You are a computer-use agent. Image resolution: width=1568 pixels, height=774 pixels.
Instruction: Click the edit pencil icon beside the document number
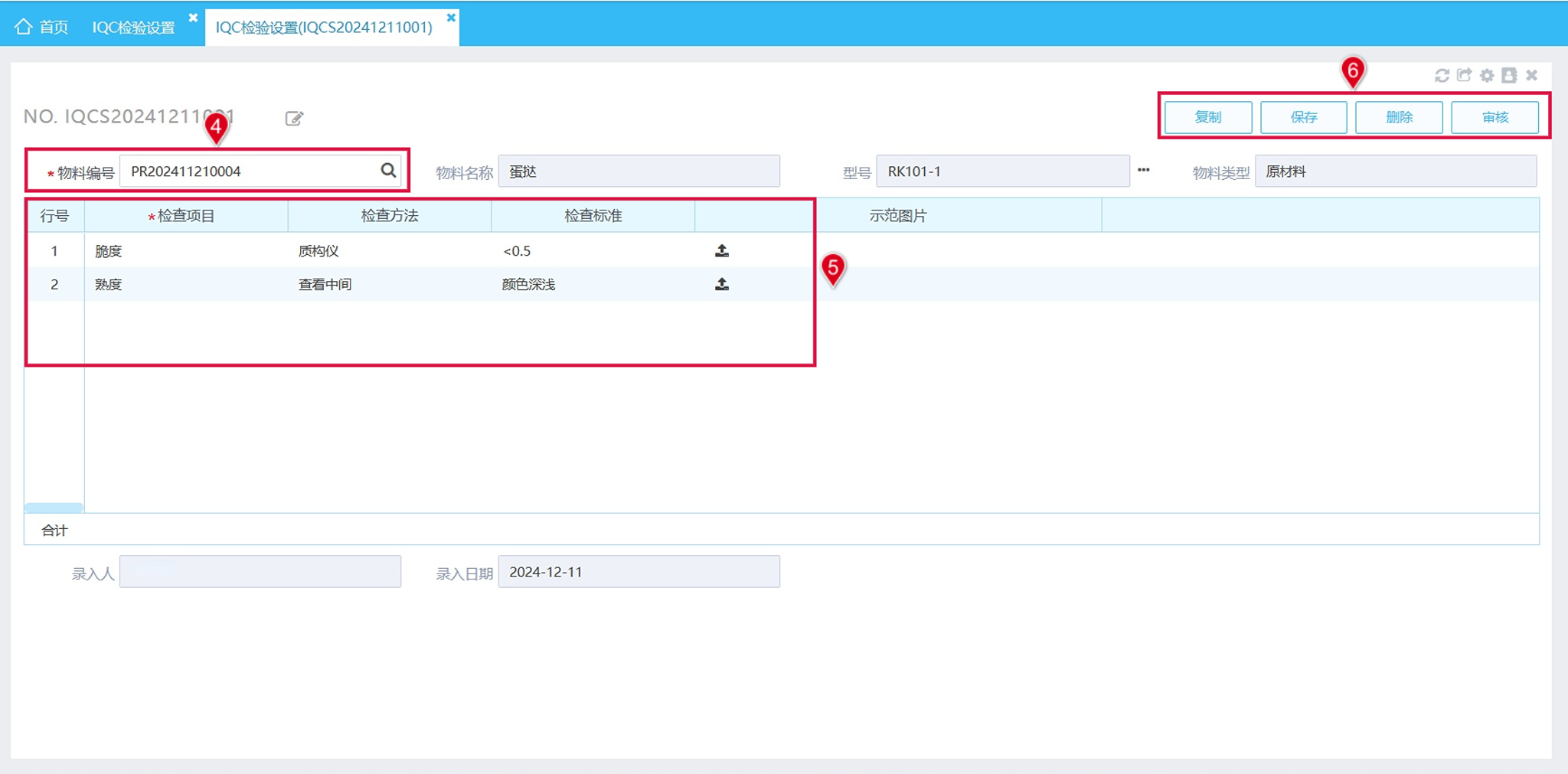click(x=294, y=118)
